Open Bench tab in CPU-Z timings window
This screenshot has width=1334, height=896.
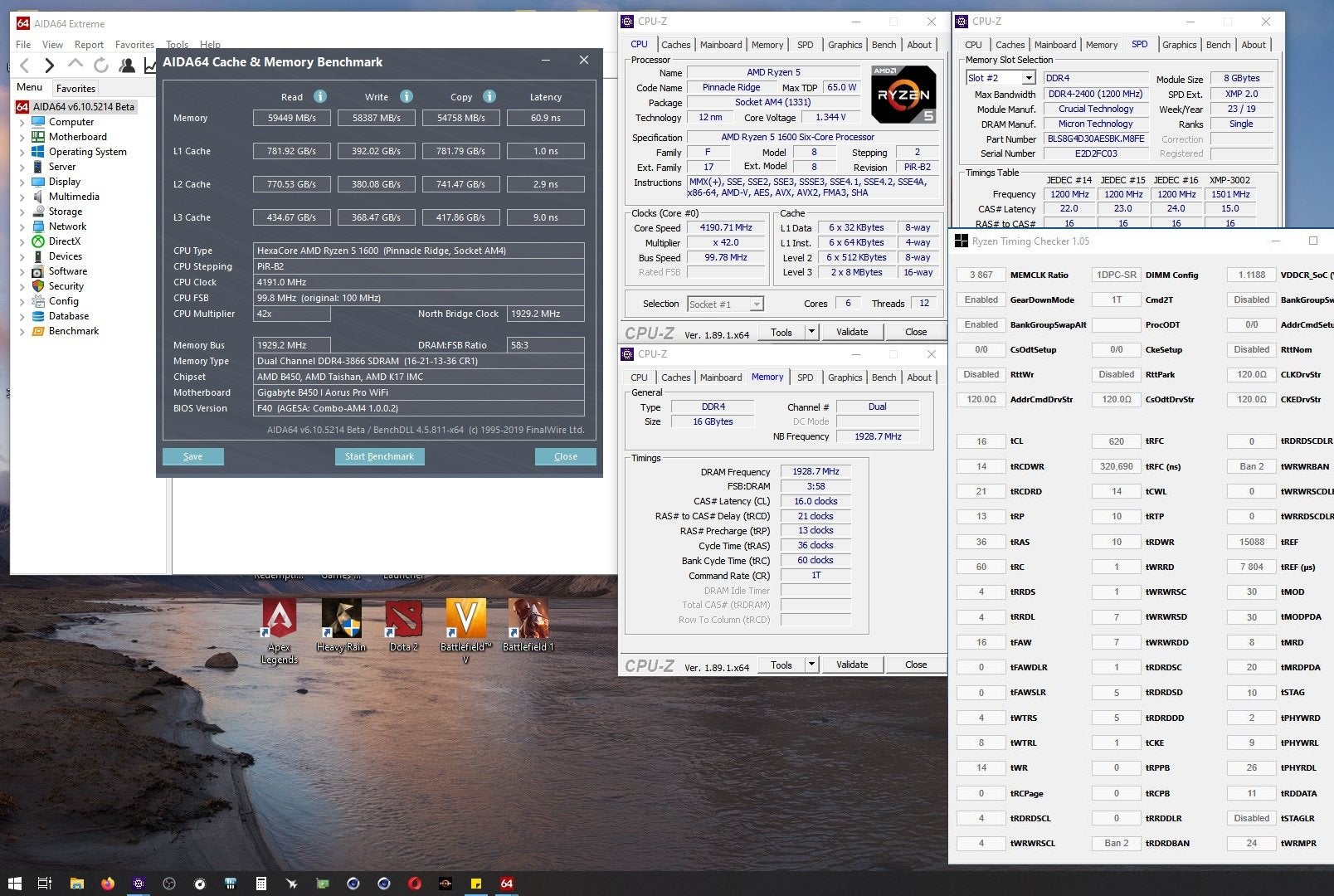884,377
